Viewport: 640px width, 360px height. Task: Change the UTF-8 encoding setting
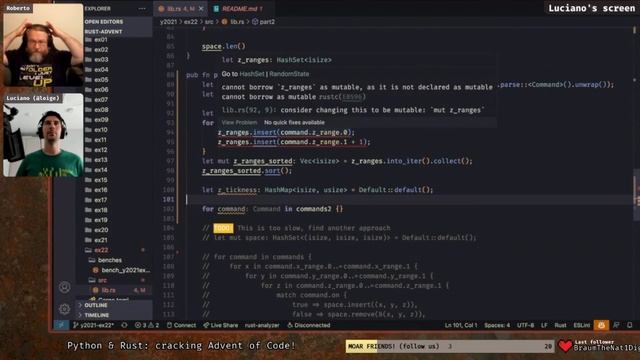coord(525,325)
